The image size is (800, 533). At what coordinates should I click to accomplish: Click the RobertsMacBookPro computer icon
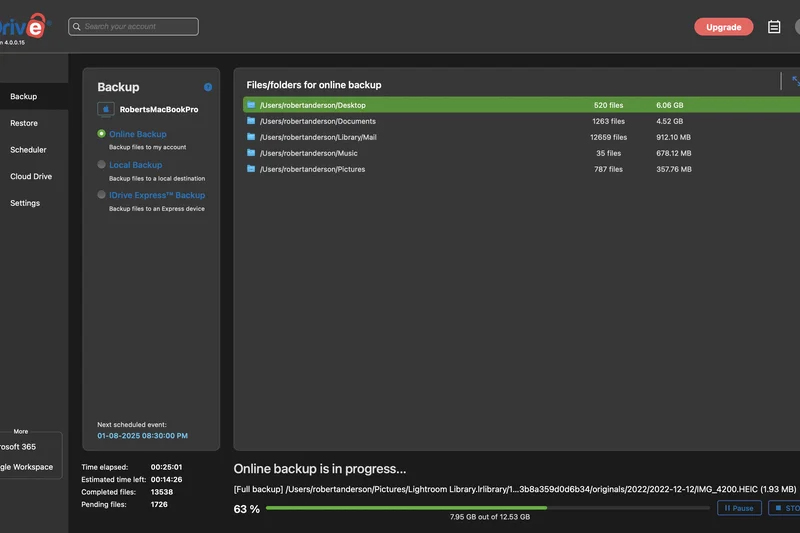click(x=104, y=109)
